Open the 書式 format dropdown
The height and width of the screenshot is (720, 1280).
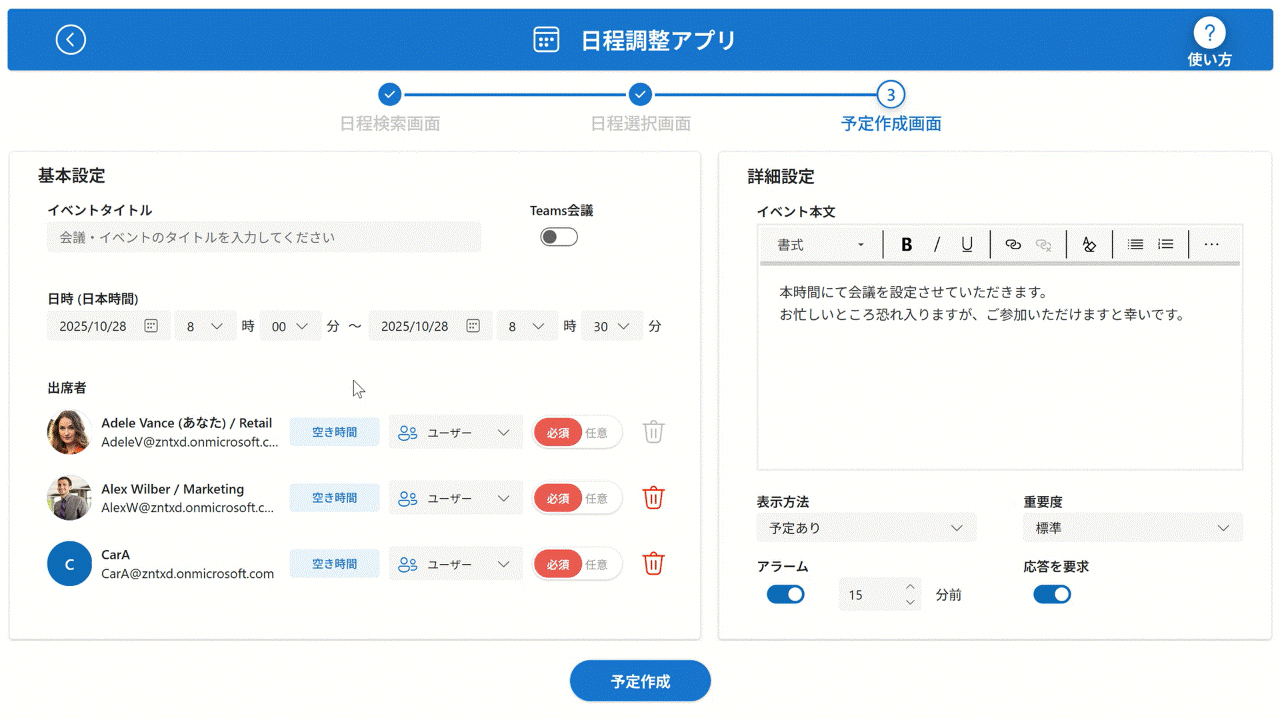click(x=821, y=245)
